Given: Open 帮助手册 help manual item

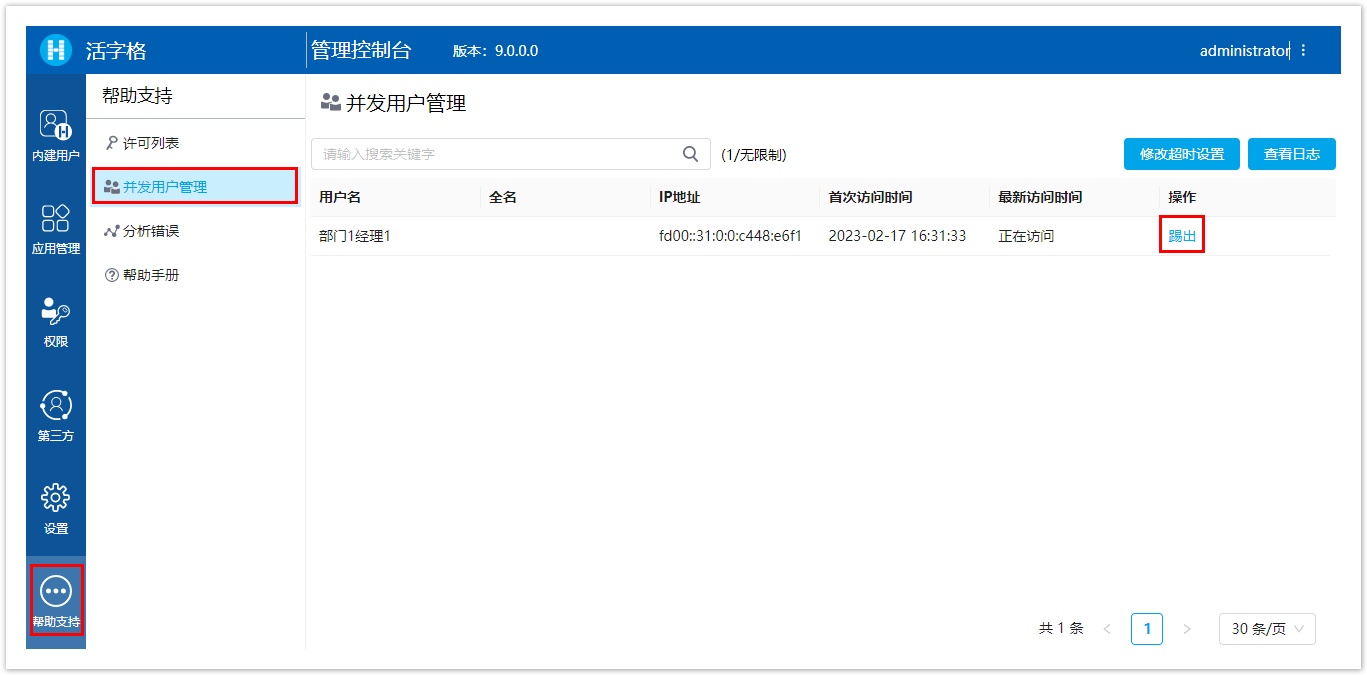Looking at the screenshot, I should coord(150,275).
